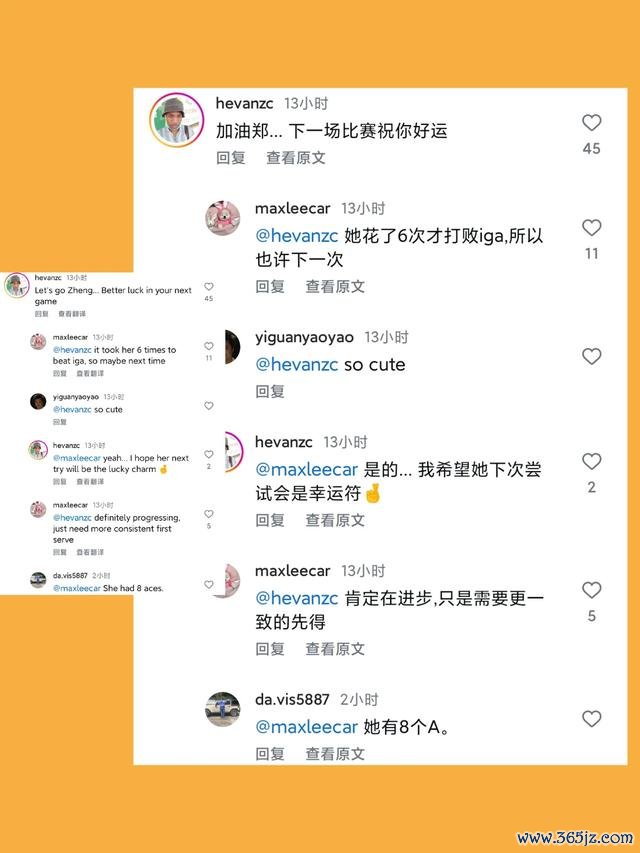Screen dimensions: 640x853
Task: Open the @hevanzc mention in yiguanyaoyao's reply
Action: [297, 364]
